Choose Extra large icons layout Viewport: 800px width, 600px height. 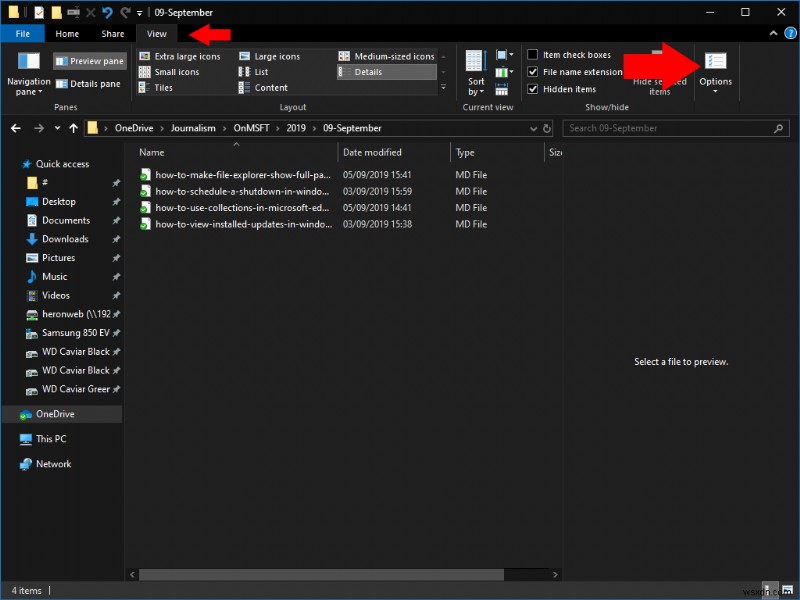click(x=188, y=56)
